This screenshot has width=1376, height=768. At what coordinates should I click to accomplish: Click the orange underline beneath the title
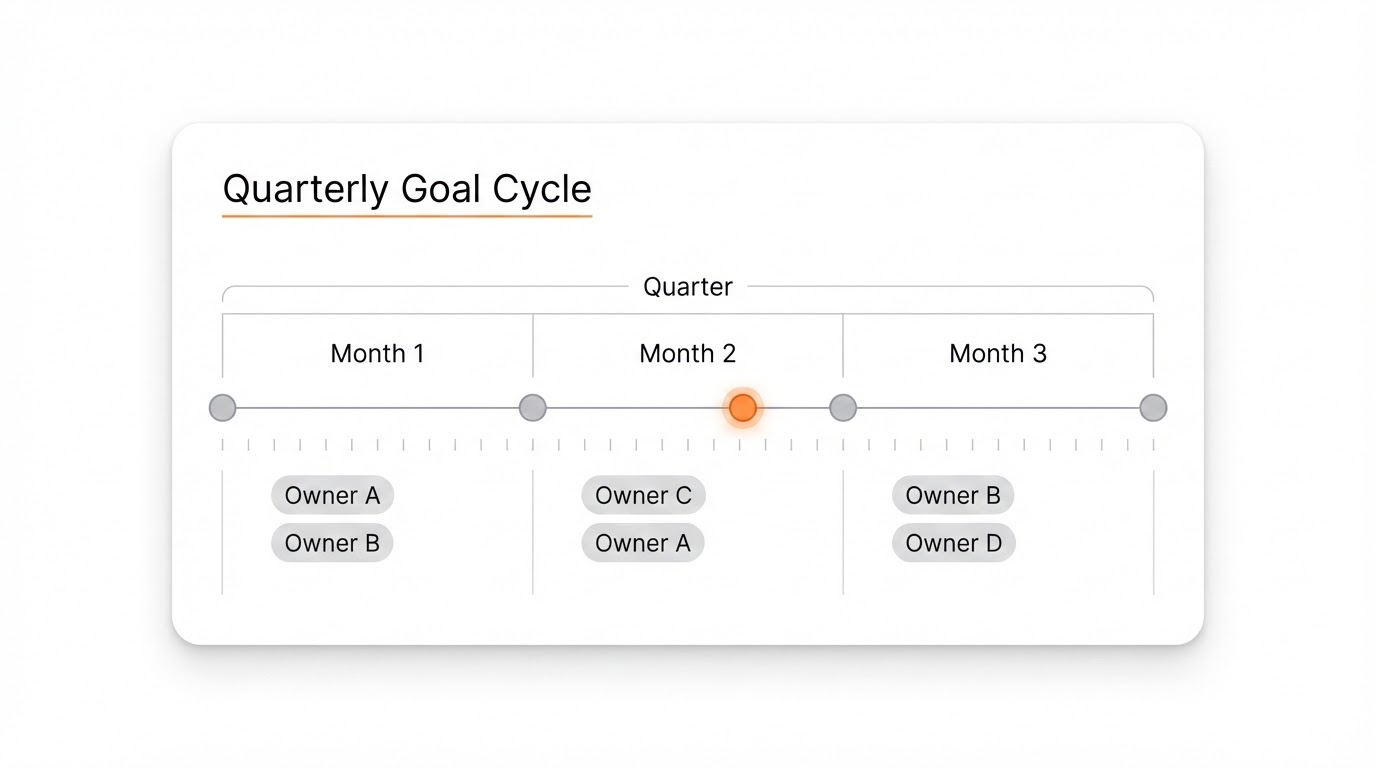point(406,215)
